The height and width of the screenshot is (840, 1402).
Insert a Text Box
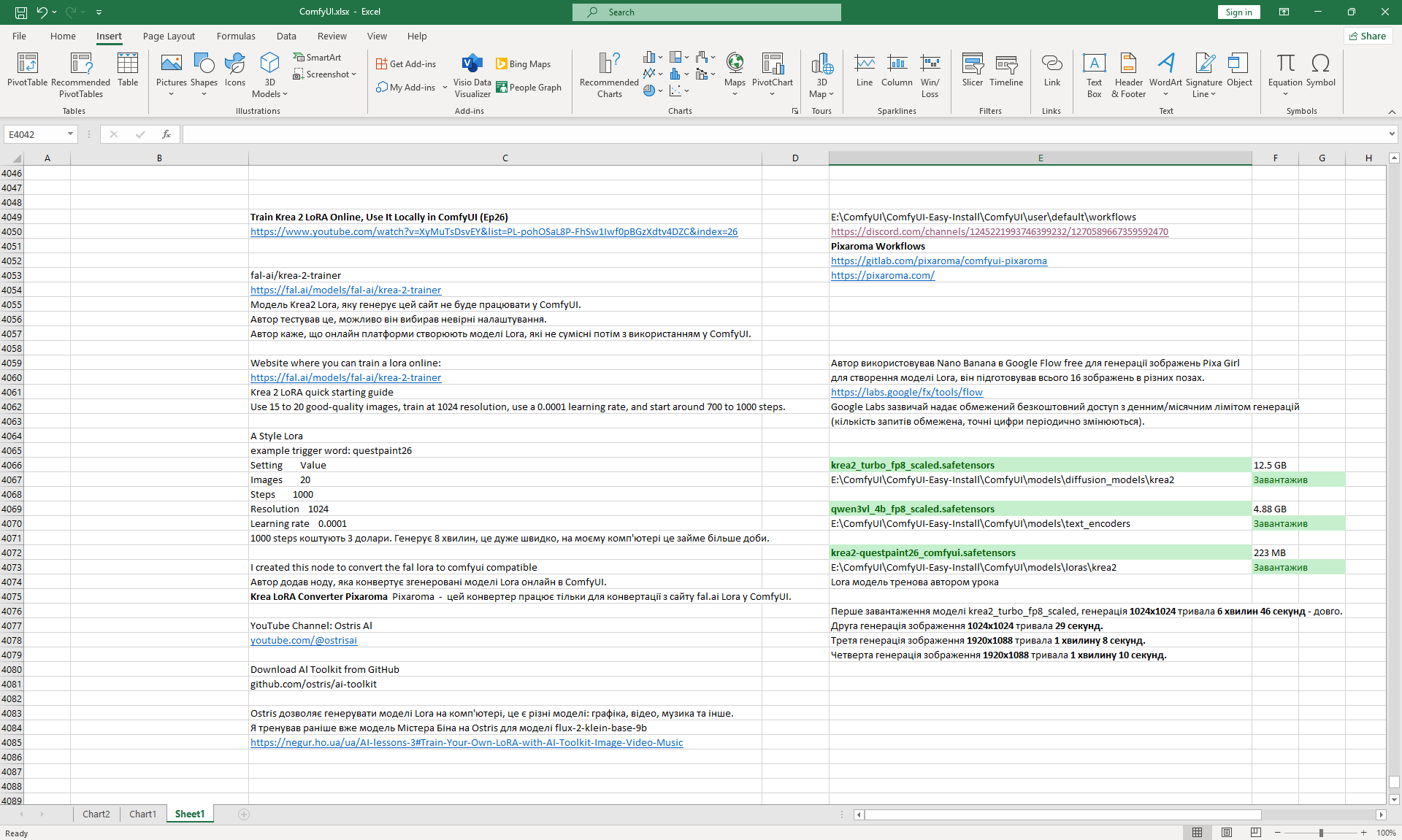coord(1094,74)
